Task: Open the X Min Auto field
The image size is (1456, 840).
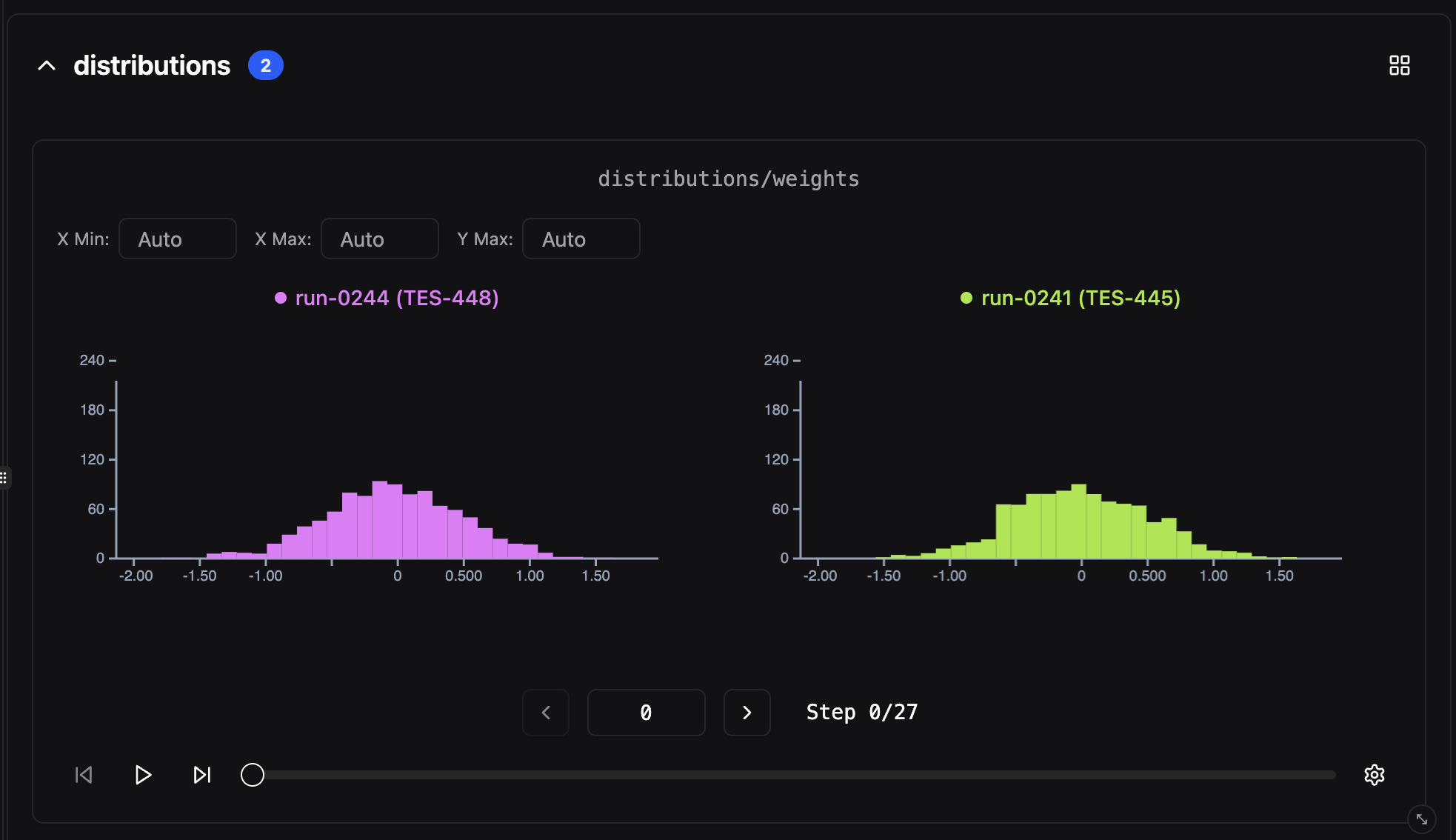Action: point(177,239)
